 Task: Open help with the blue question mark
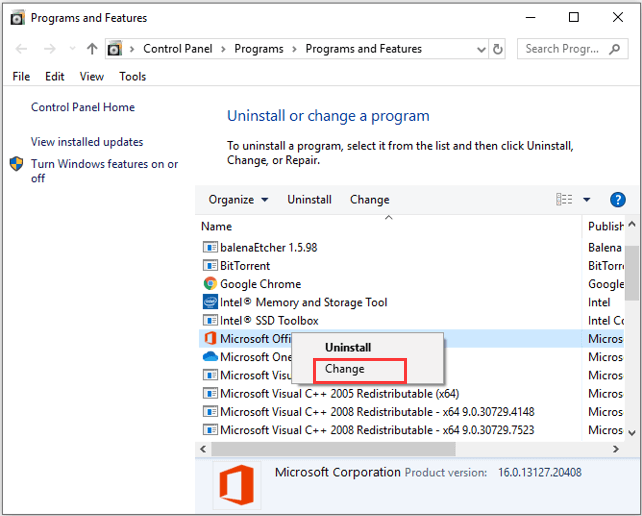pyautogui.click(x=617, y=200)
